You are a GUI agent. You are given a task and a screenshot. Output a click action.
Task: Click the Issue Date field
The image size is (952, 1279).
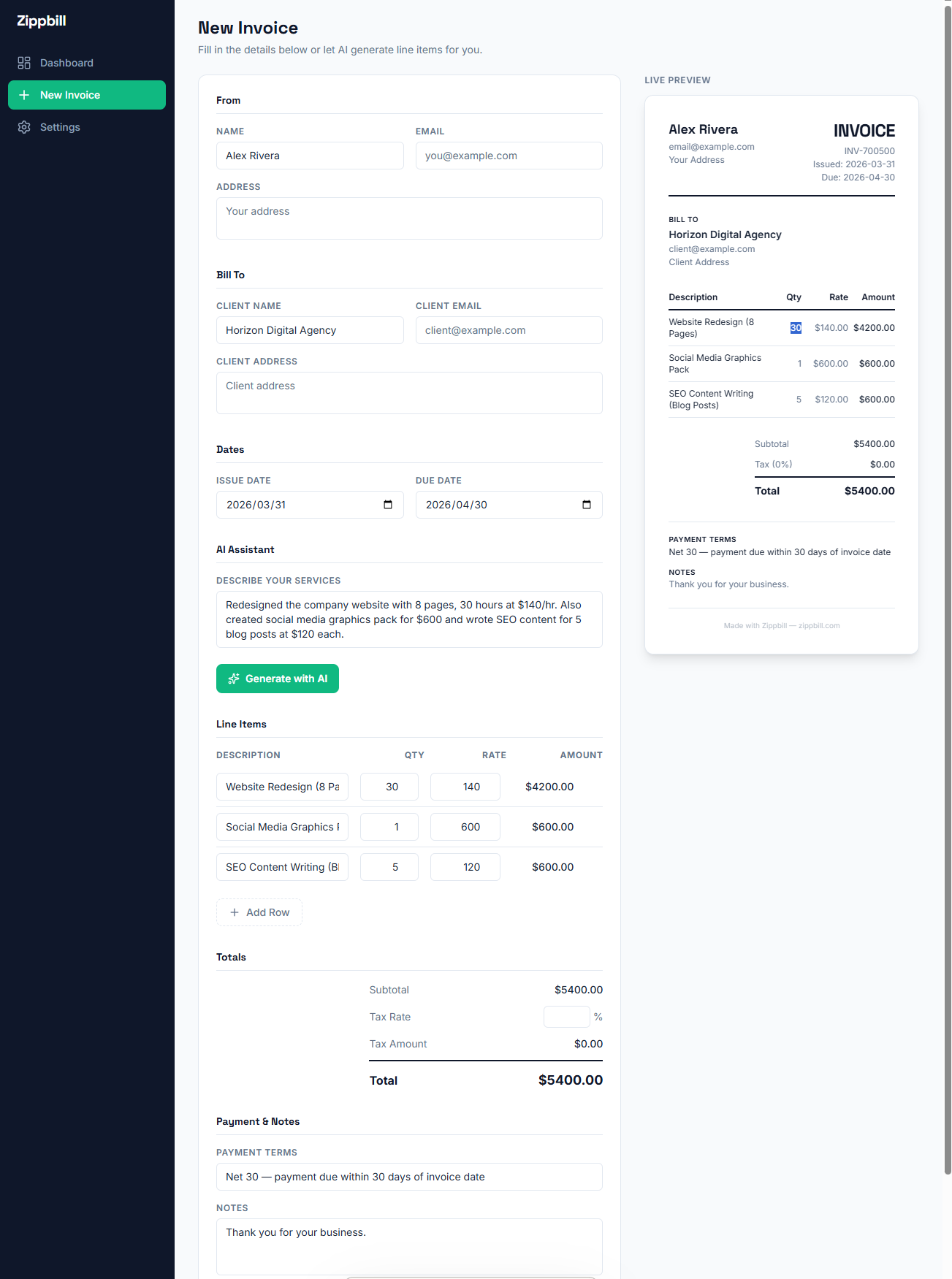[310, 505]
